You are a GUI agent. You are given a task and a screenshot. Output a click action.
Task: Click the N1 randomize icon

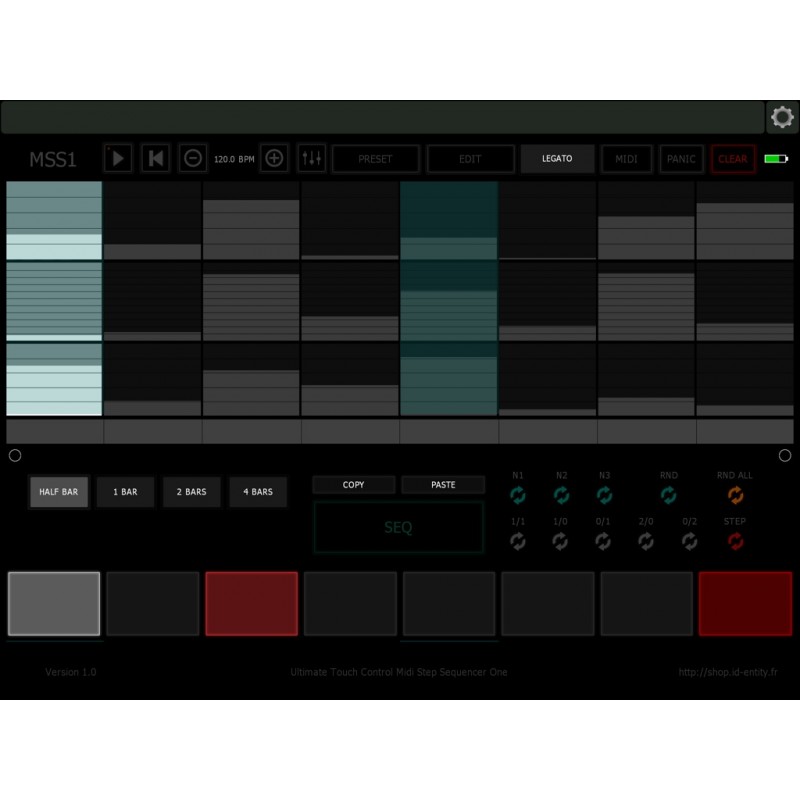[517, 494]
